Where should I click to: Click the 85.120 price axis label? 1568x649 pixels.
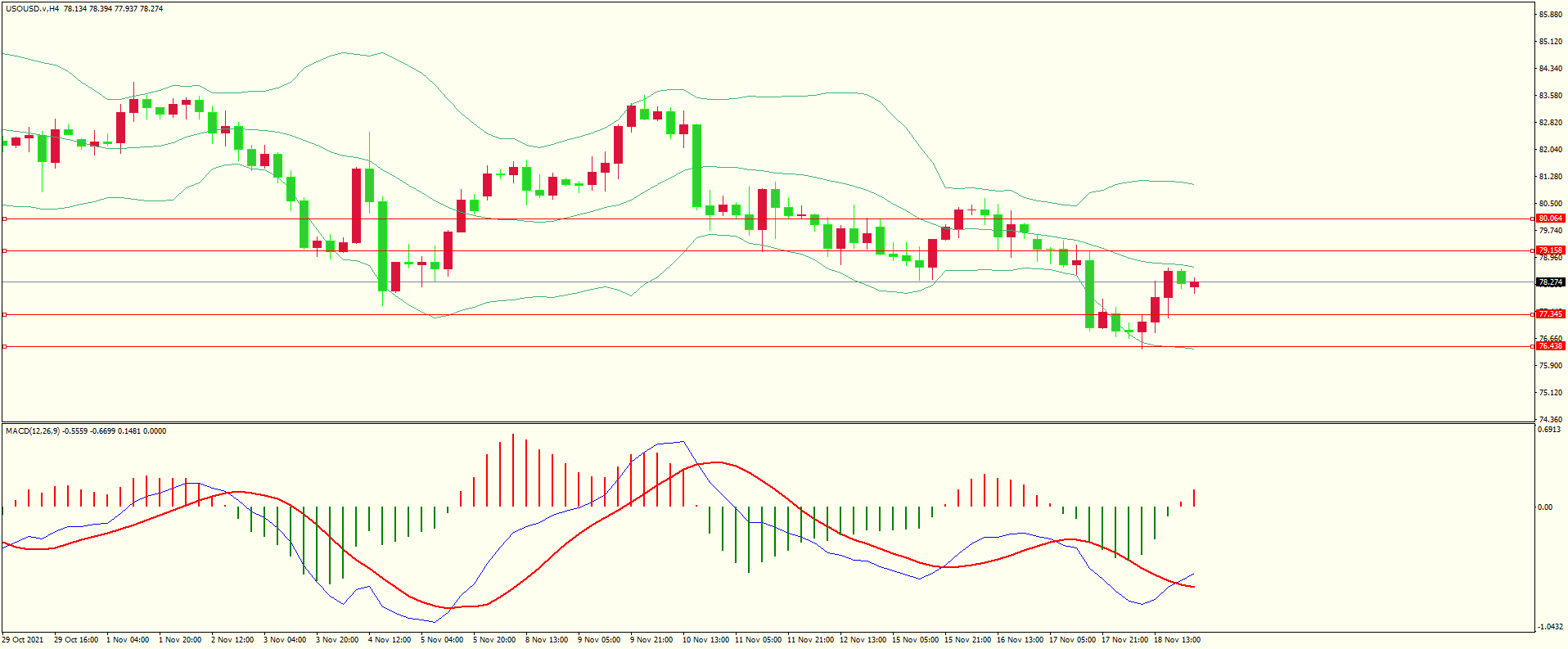[x=1550, y=42]
